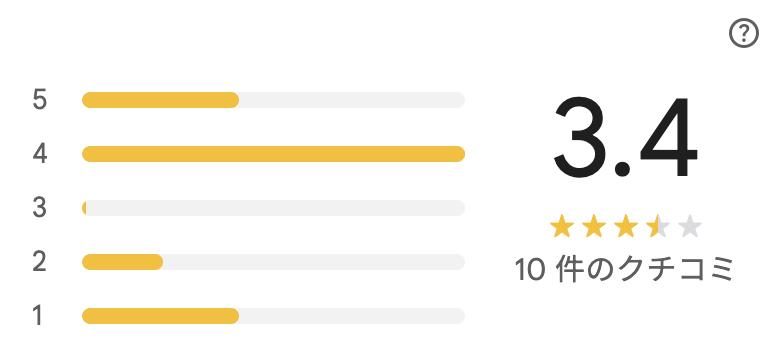Select the second yellow rating star

point(593,227)
